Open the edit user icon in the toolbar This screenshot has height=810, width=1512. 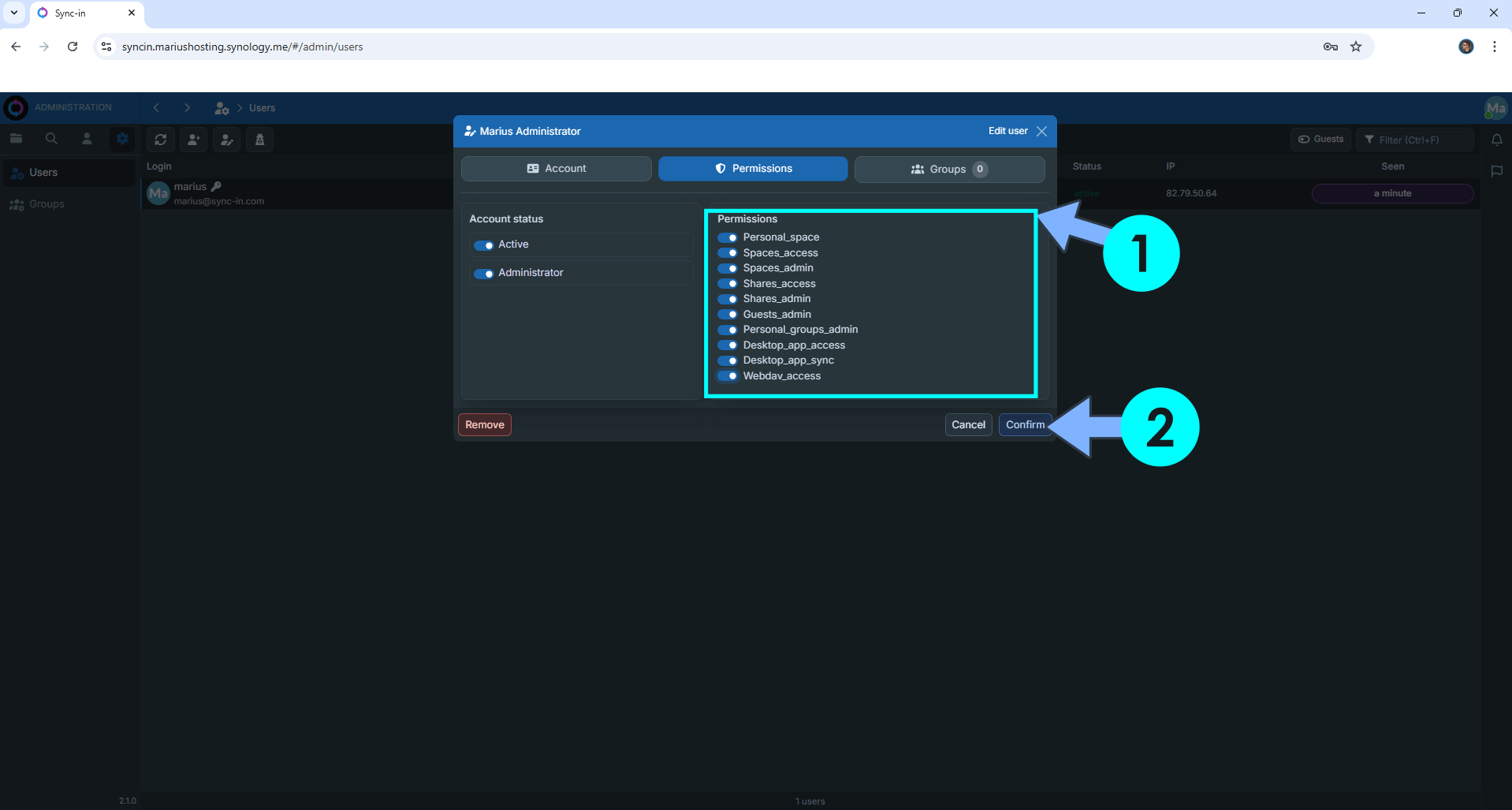pyautogui.click(x=226, y=140)
